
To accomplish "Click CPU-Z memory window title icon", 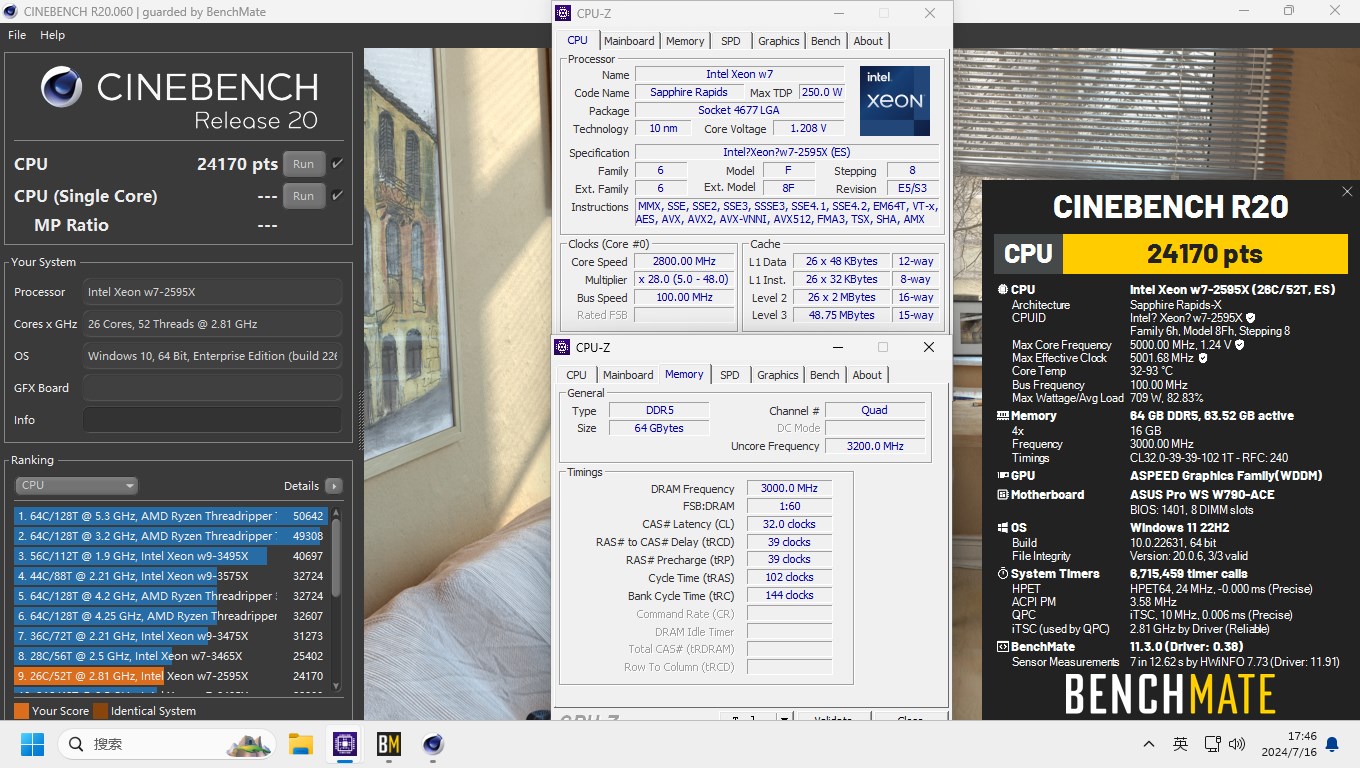I will [564, 347].
